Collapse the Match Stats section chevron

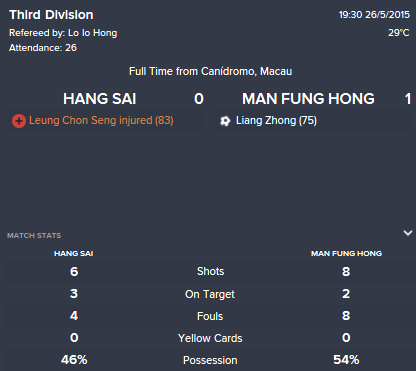tap(408, 233)
